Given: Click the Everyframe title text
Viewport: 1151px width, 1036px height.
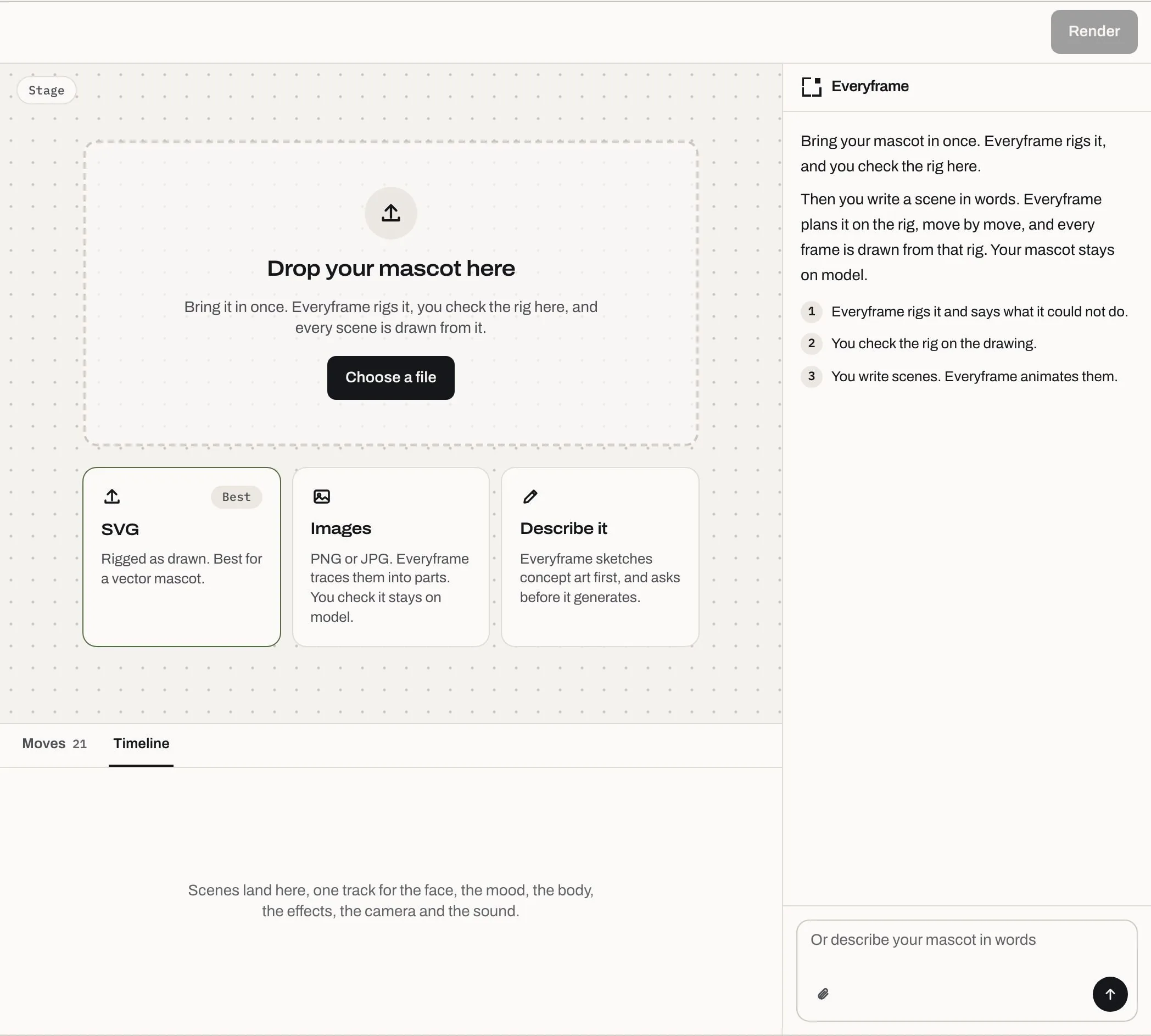Looking at the screenshot, I should (x=870, y=87).
